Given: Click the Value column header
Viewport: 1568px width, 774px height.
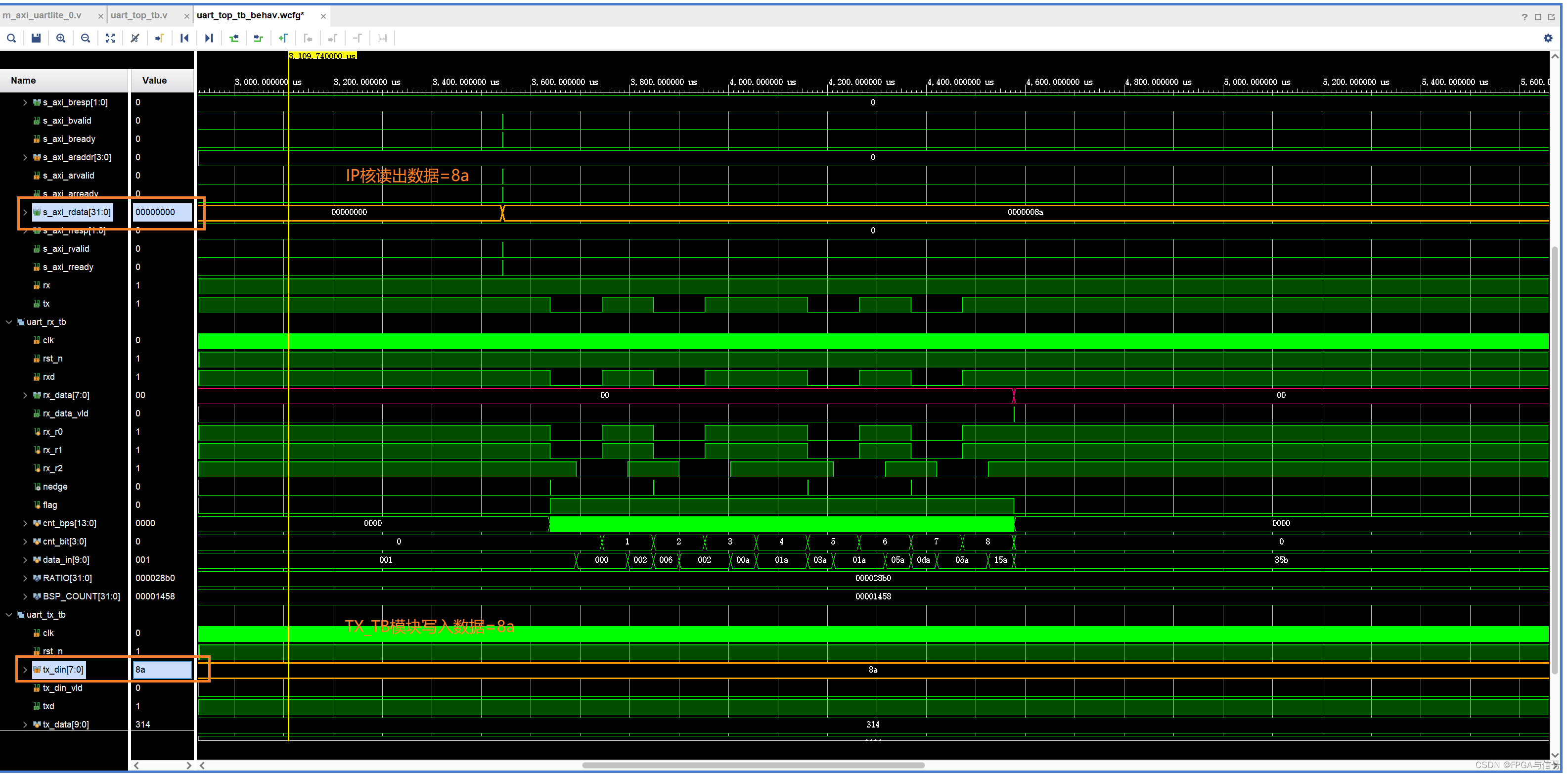Looking at the screenshot, I should pyautogui.click(x=162, y=81).
